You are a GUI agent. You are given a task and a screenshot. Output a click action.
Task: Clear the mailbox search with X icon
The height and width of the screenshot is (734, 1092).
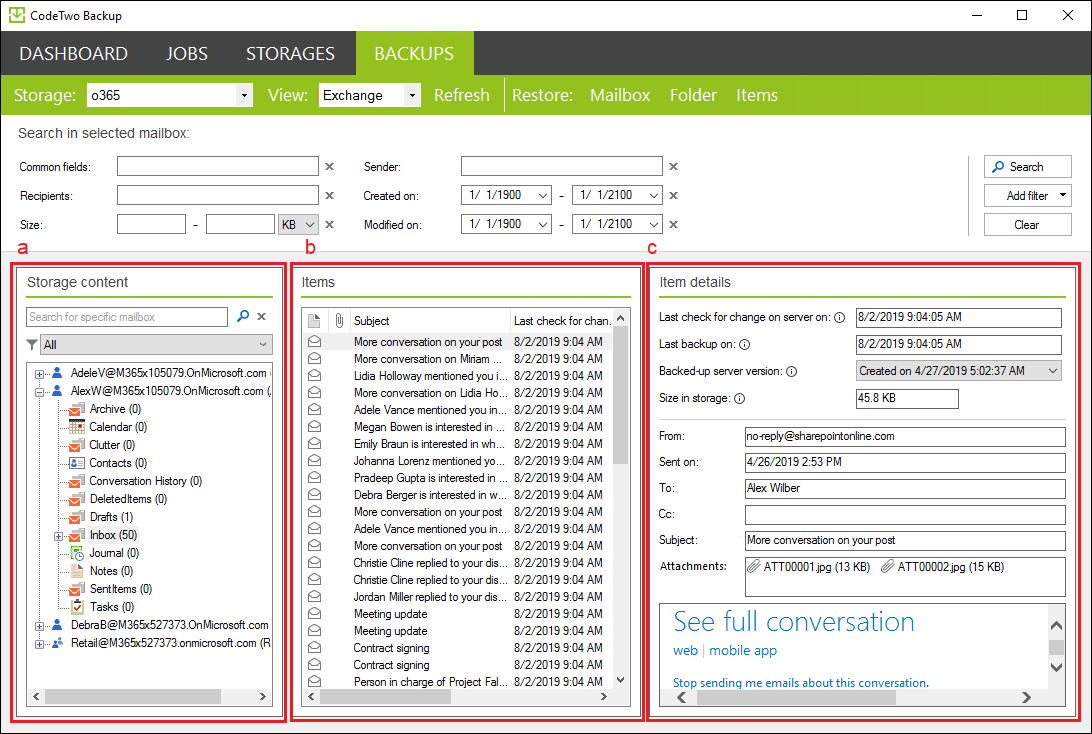(x=262, y=317)
